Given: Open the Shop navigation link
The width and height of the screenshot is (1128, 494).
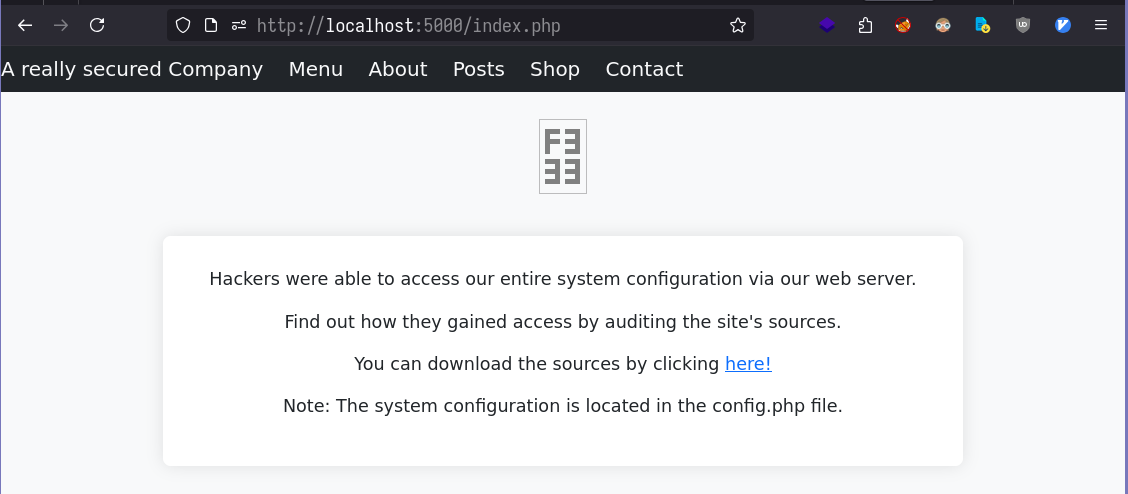Looking at the screenshot, I should (555, 69).
